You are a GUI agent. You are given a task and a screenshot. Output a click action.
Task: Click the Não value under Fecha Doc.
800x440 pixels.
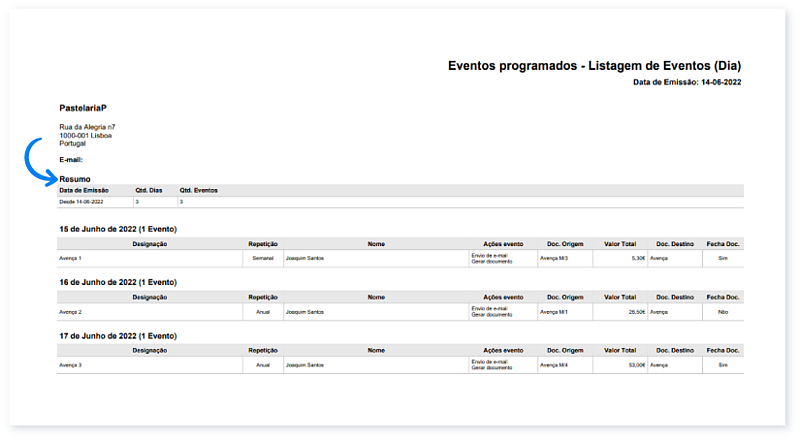click(x=722, y=311)
